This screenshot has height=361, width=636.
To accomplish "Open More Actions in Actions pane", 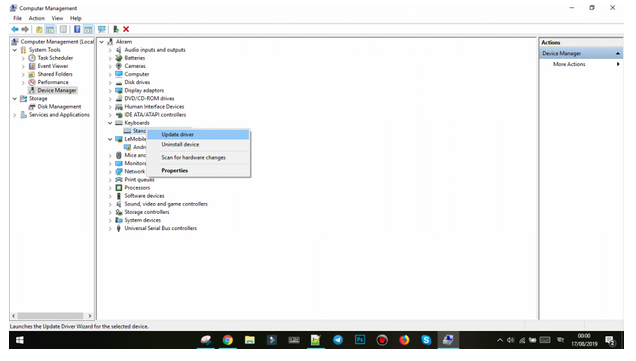I will point(581,64).
